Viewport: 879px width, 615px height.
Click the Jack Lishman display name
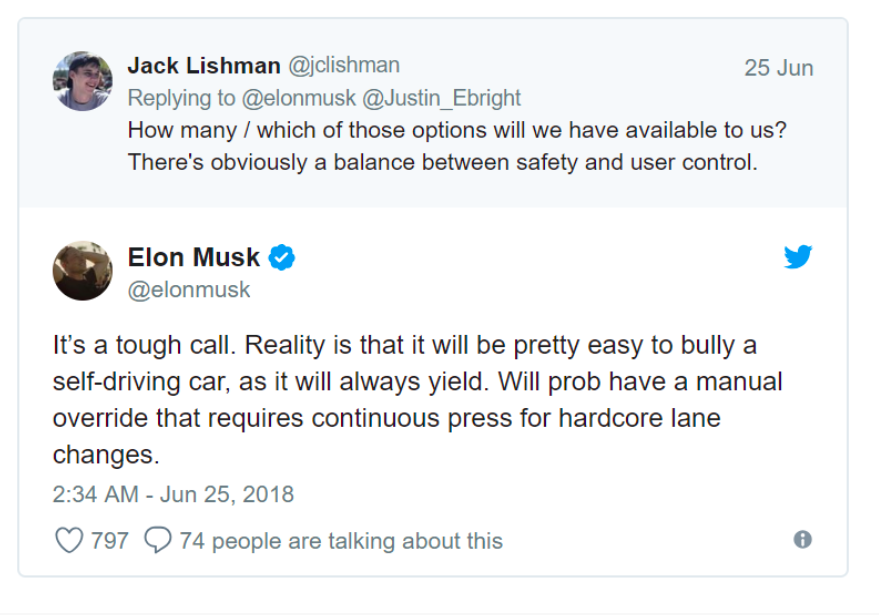(x=203, y=66)
